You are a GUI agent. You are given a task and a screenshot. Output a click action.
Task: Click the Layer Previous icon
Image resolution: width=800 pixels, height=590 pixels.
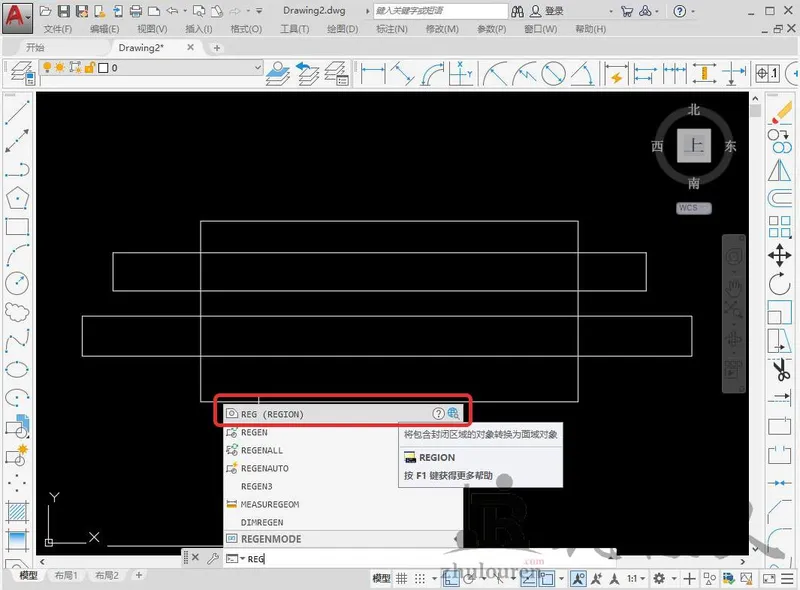(x=307, y=73)
